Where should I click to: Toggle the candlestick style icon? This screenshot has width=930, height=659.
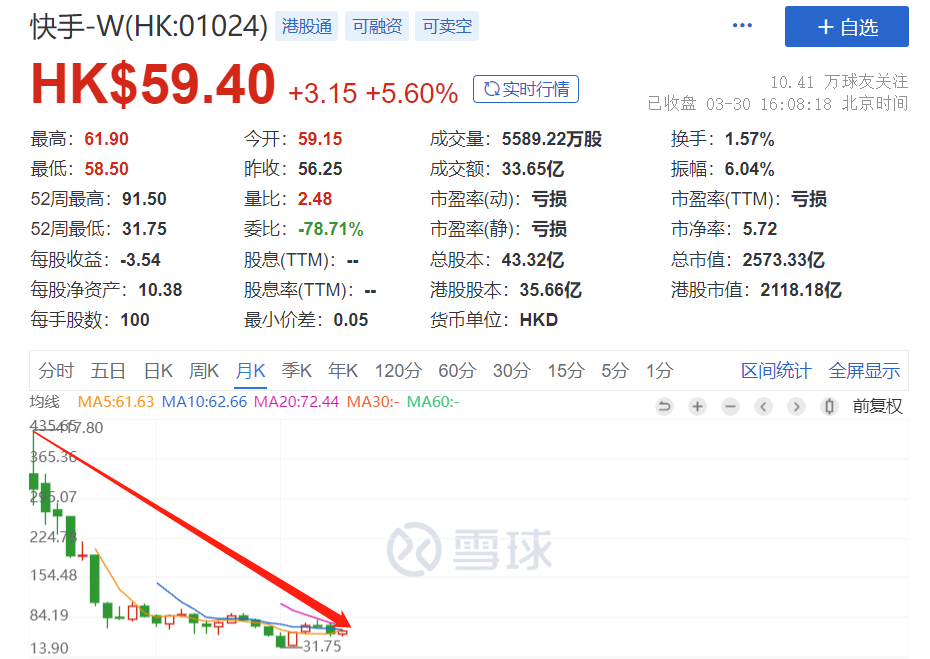(829, 406)
